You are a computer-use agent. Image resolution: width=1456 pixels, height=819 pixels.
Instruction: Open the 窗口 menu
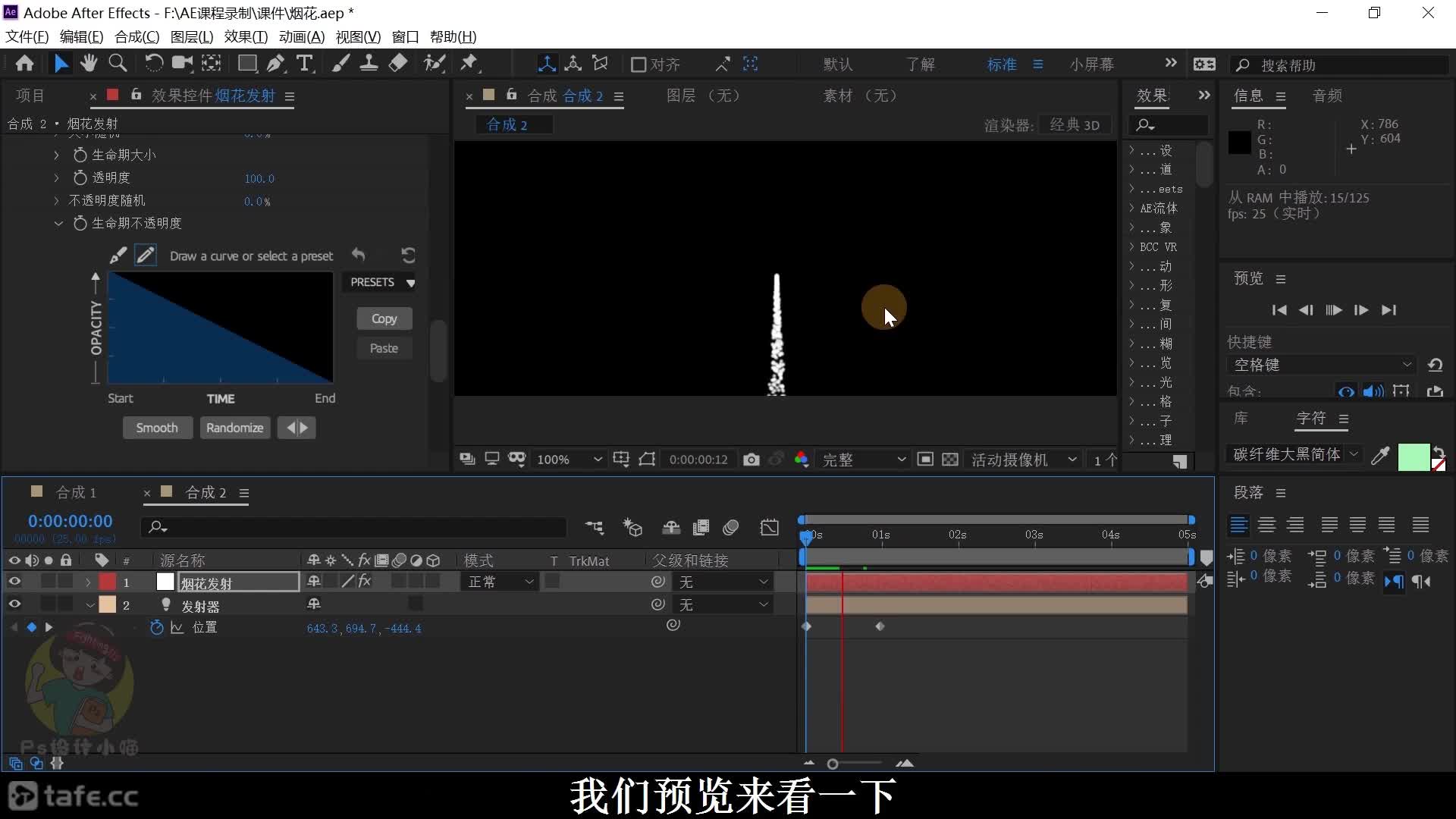click(x=406, y=36)
